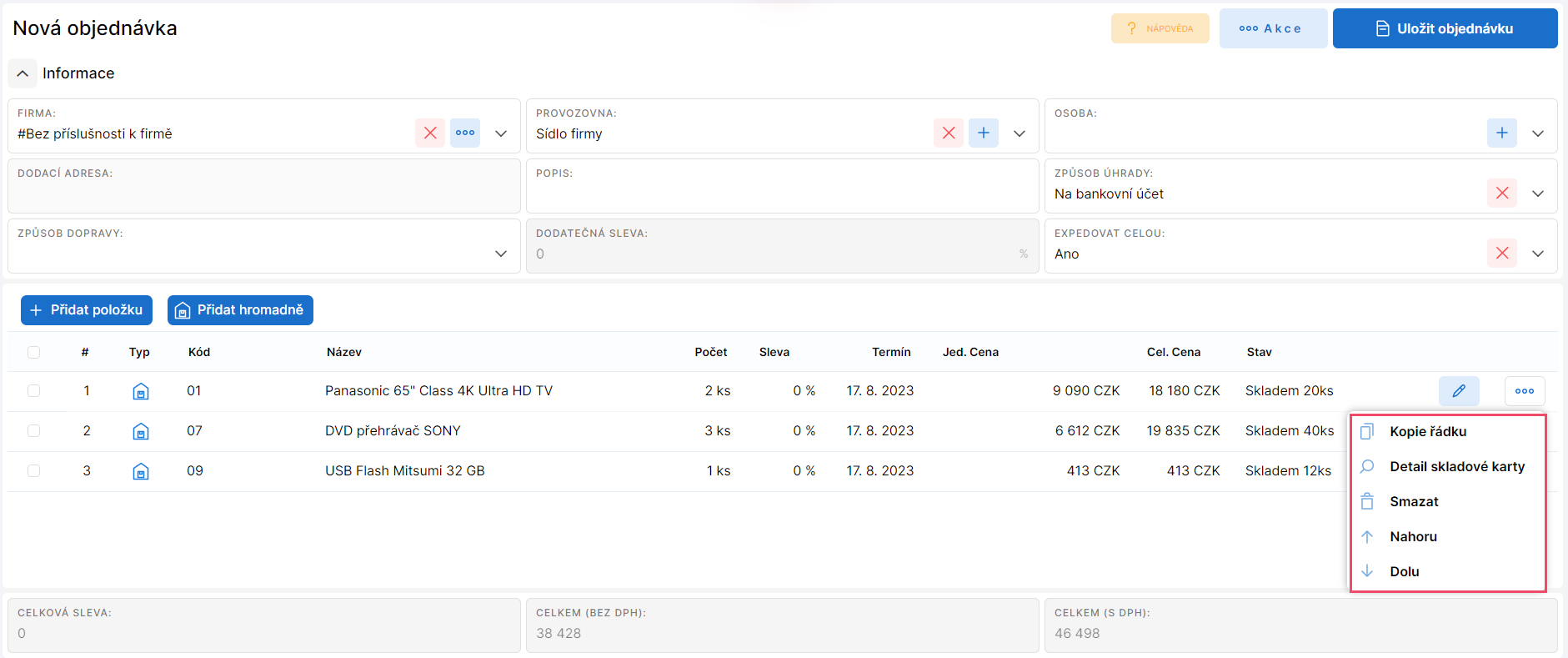Select 'USB Flash Mitsumi 32 GB' cell
Image resolution: width=1568 pixels, height=658 pixels.
[404, 470]
